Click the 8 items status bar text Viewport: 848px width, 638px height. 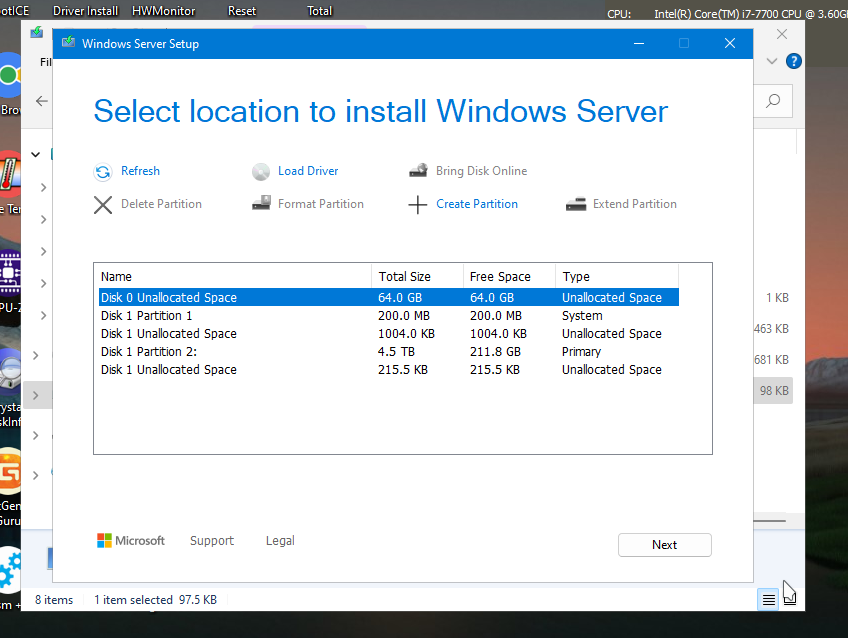click(x=54, y=600)
